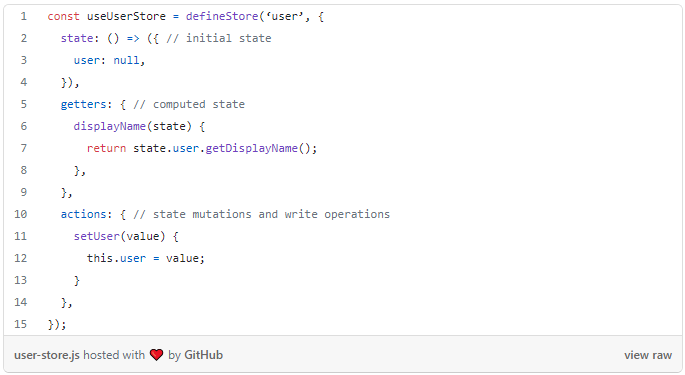Screen dimensions: 685x375
Task: Click the setUser action definition
Action: [x=97, y=236]
